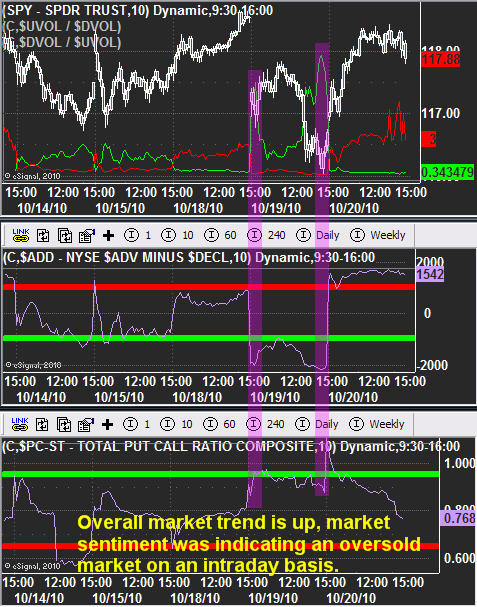The image size is (477, 607).
Task: Click the -2000 axis label on $ADD chart
Action: [x=432, y=365]
